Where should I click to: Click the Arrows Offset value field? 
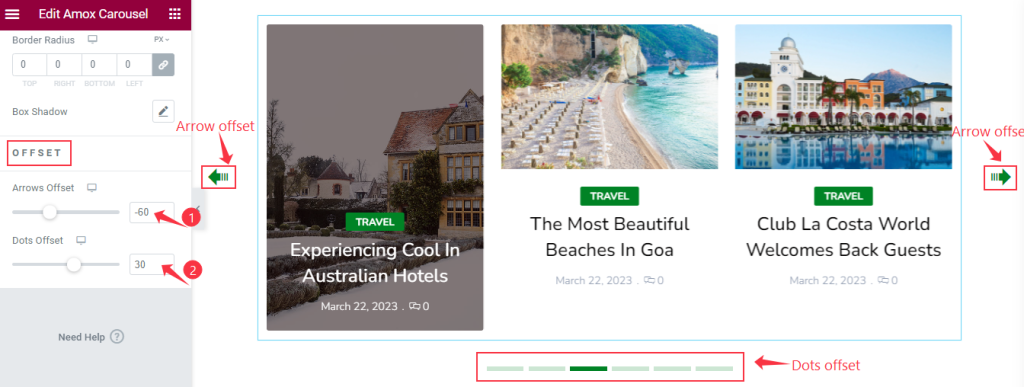pyautogui.click(x=152, y=212)
